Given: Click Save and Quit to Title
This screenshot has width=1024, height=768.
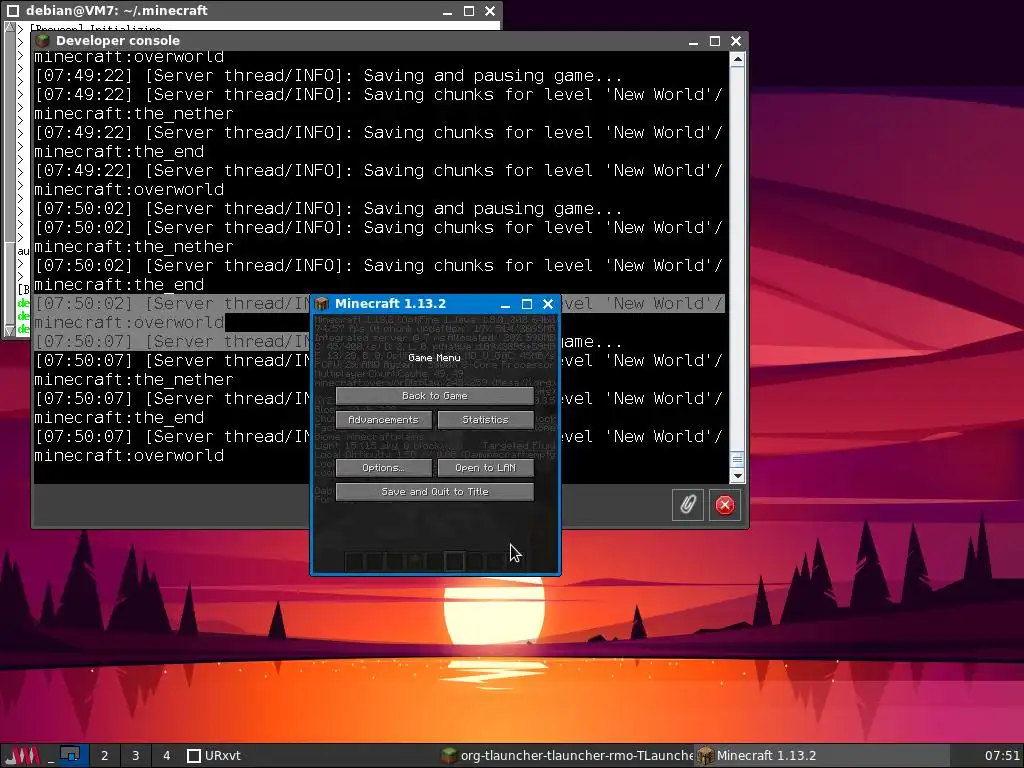Looking at the screenshot, I should pos(434,492).
